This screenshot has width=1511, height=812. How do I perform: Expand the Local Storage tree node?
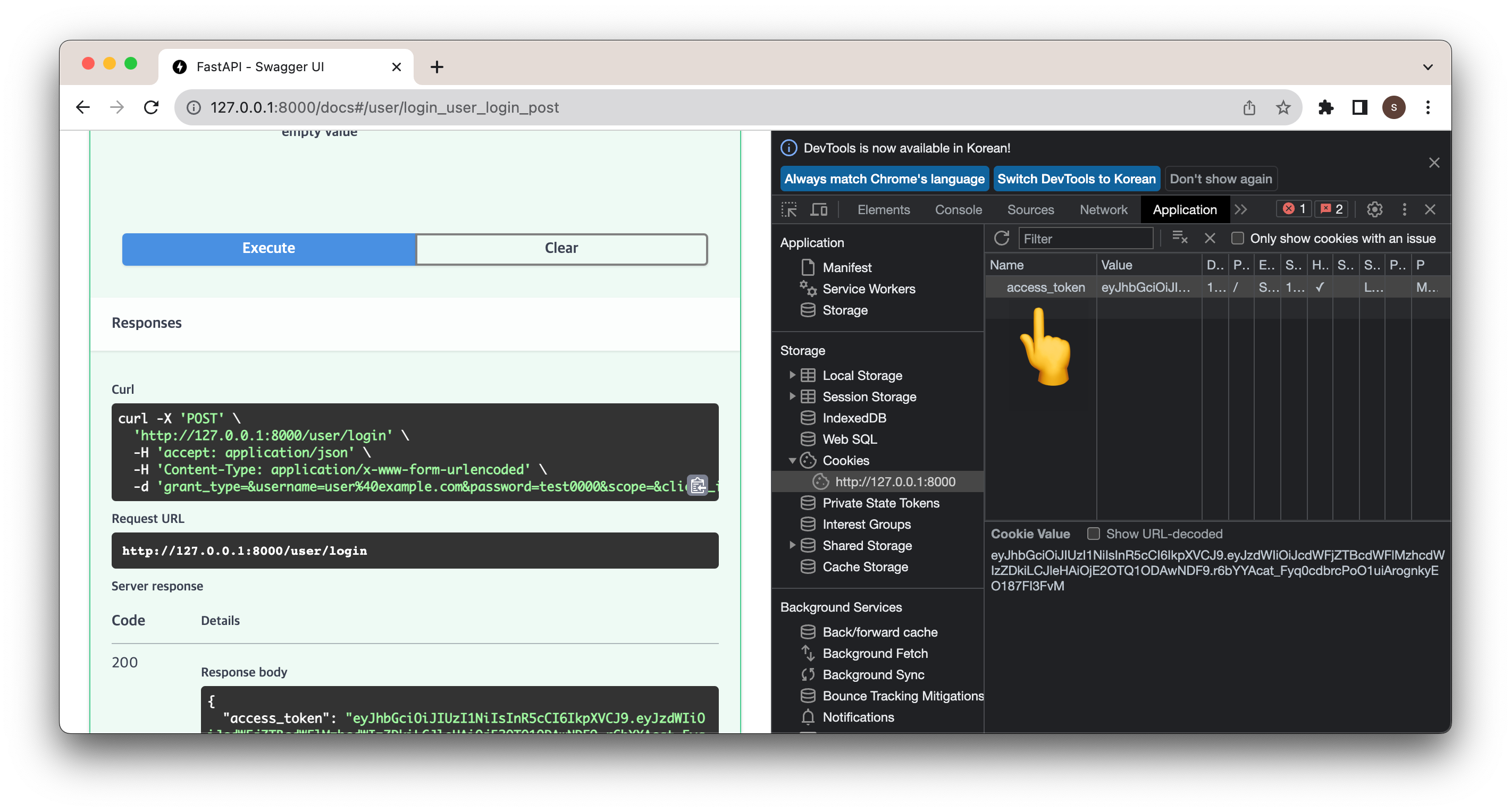coord(792,375)
